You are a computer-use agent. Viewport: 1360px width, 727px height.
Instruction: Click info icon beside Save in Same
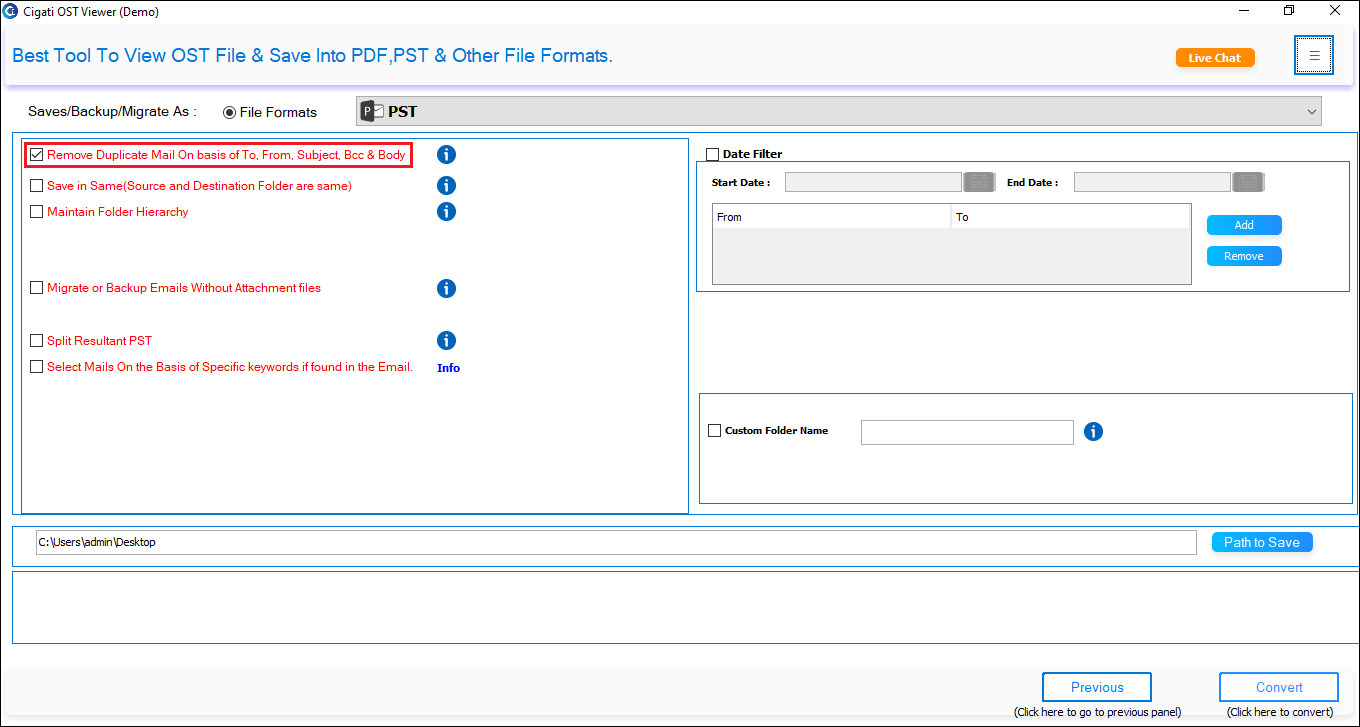(x=447, y=185)
